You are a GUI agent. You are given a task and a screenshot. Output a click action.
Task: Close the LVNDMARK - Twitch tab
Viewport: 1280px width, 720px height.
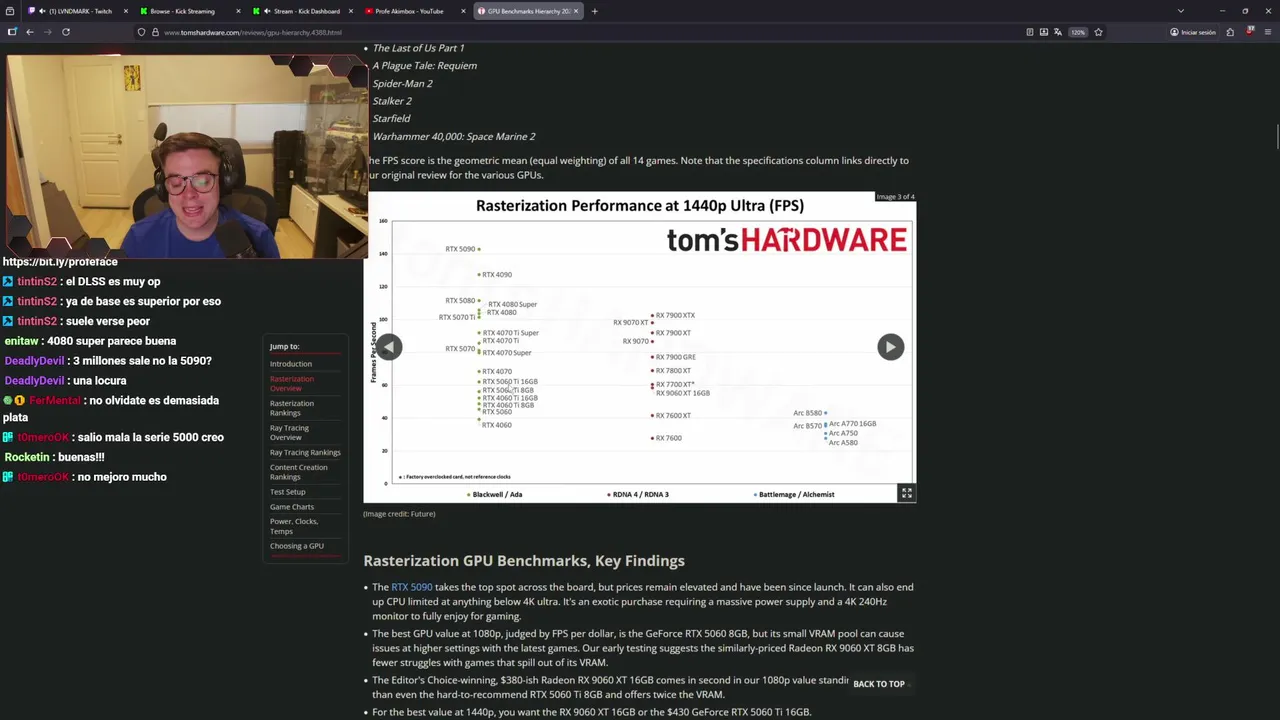click(x=126, y=11)
